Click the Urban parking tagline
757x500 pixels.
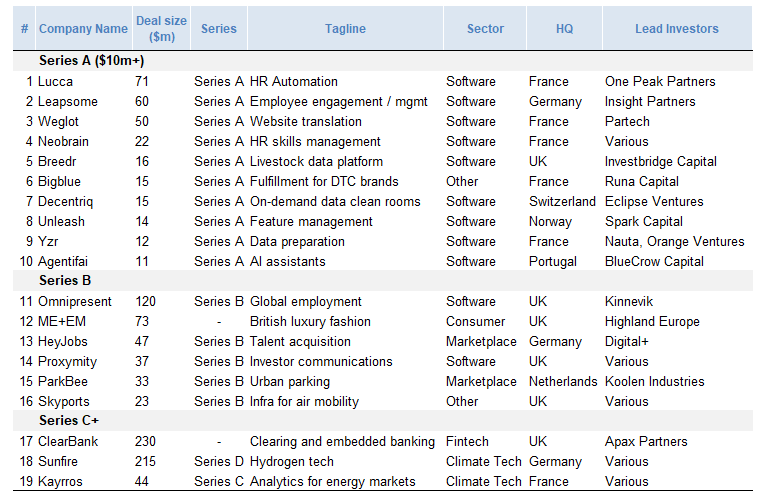(x=290, y=382)
